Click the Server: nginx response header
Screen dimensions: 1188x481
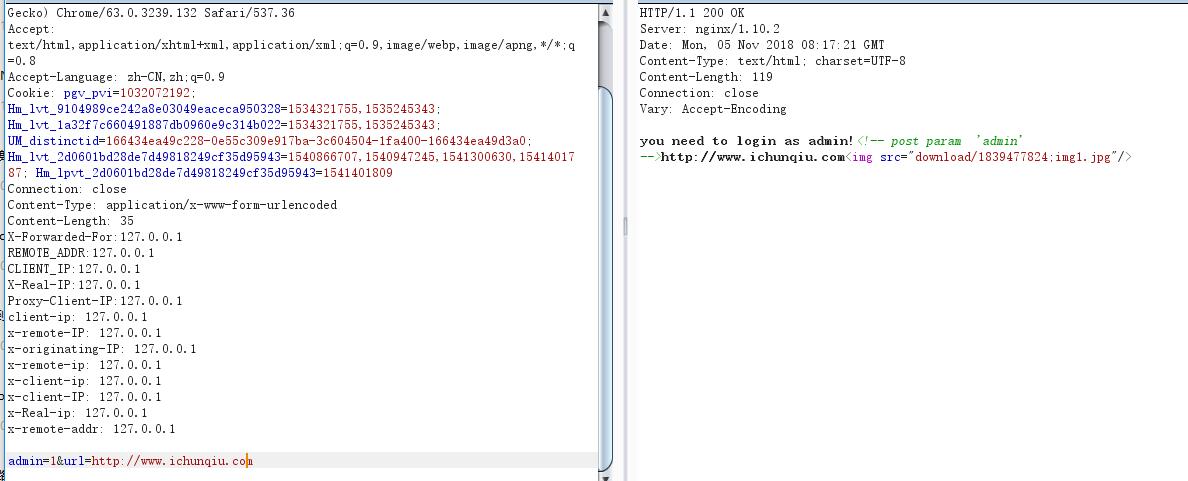point(710,29)
